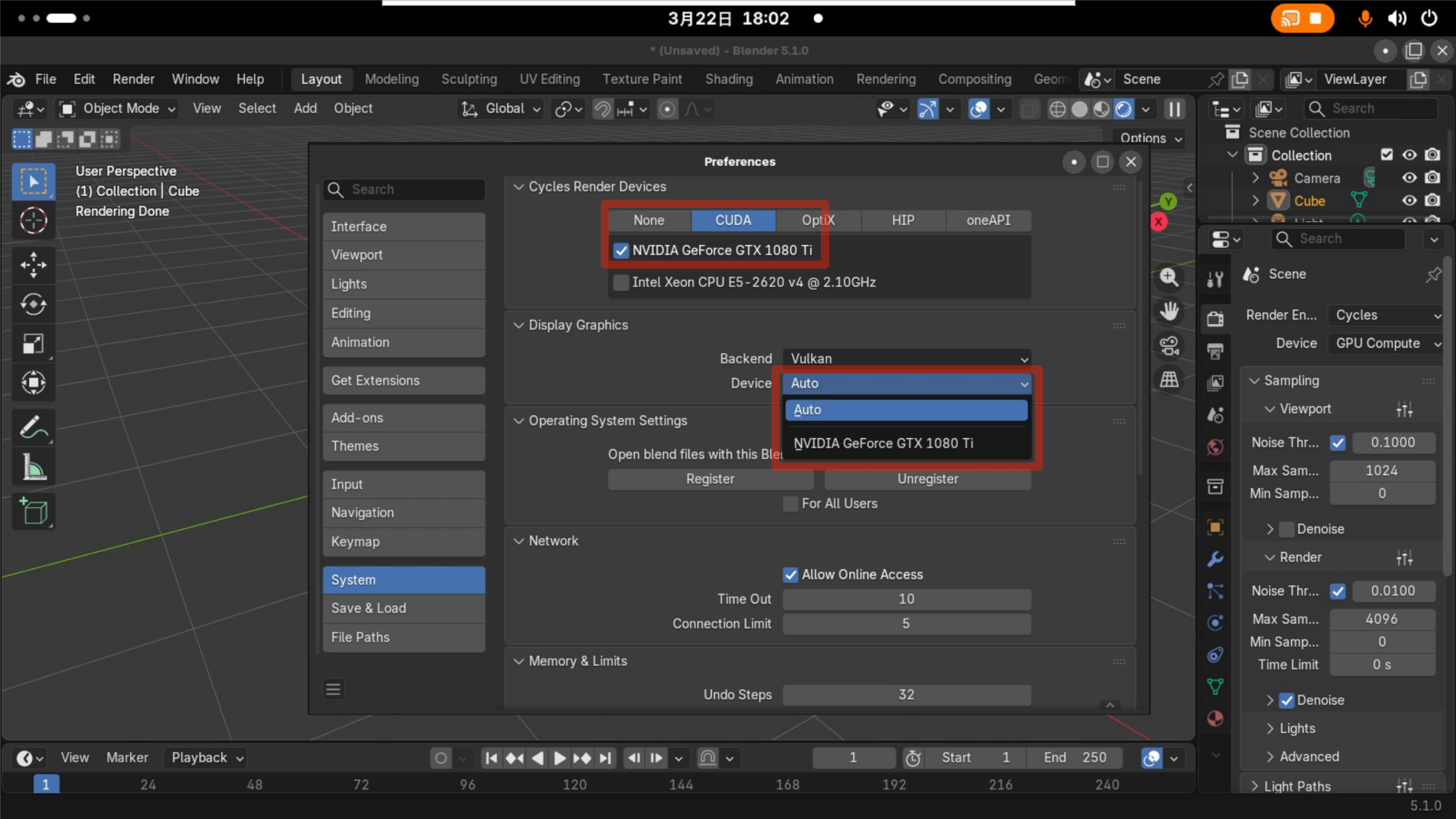
Task: Enable the Intel Xeon CPU device
Action: pyautogui.click(x=621, y=282)
